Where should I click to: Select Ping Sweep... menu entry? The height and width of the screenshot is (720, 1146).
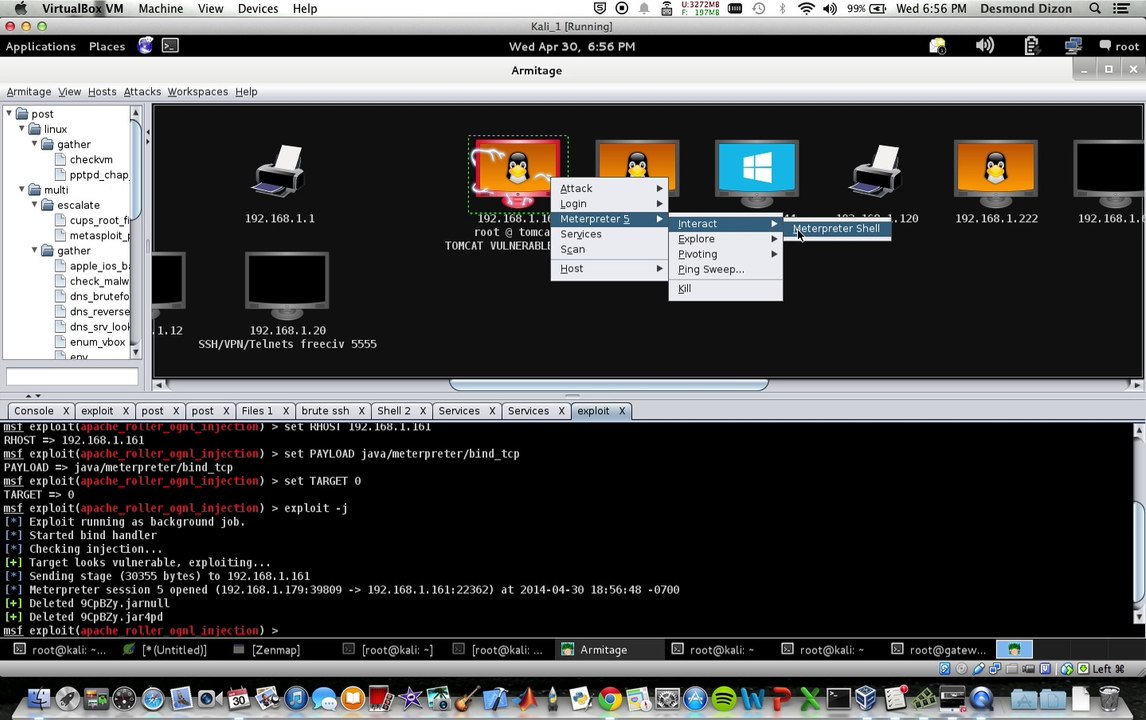point(726,270)
